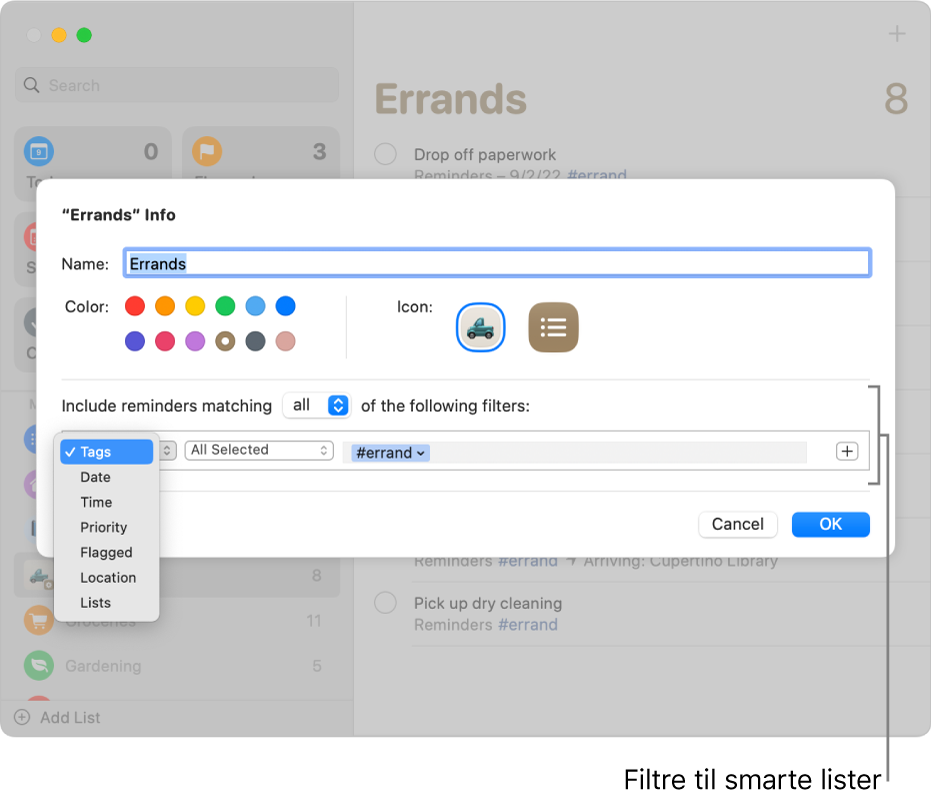Confirm with the OK button

coord(830,524)
